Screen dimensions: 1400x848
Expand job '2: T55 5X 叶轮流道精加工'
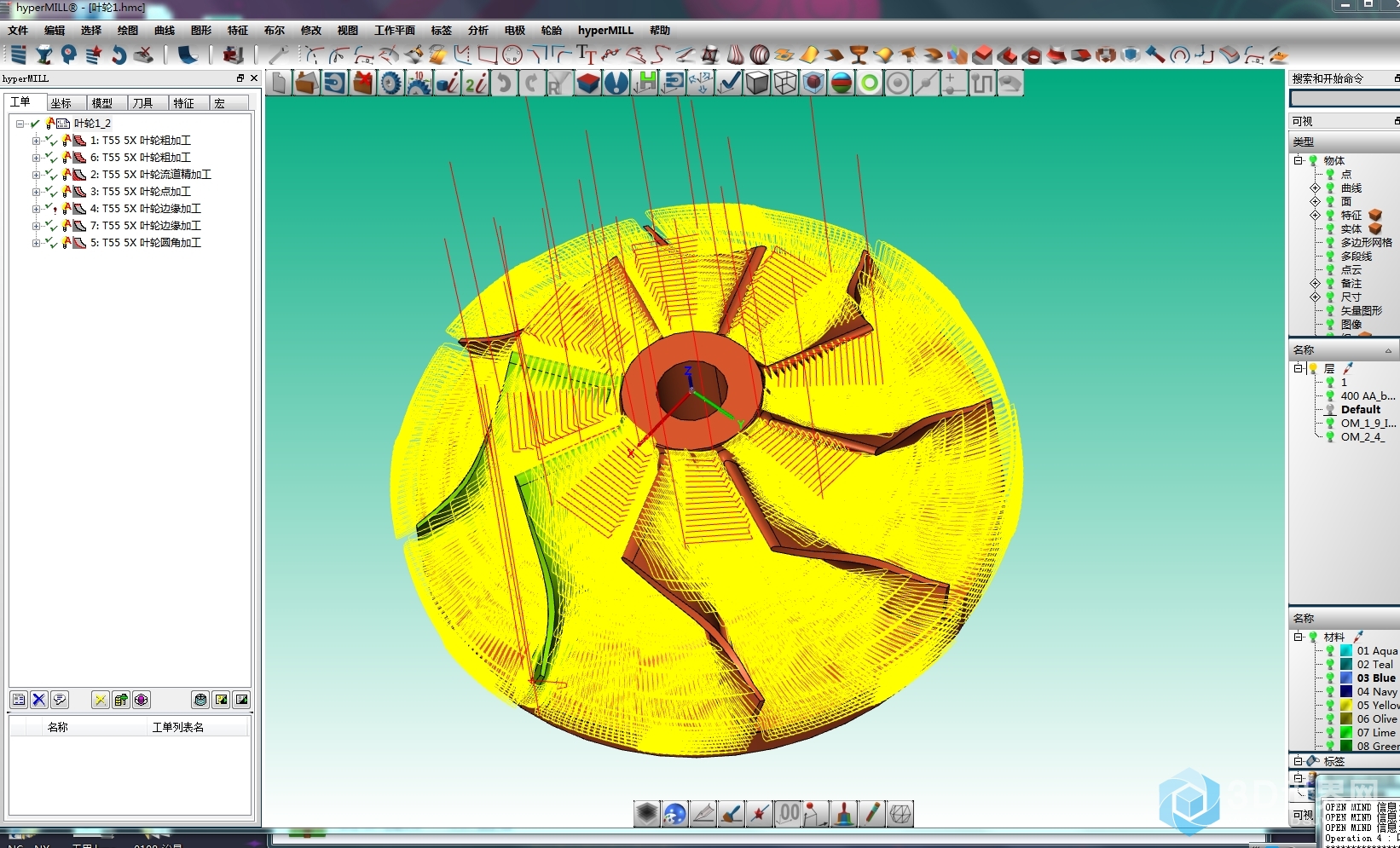36,175
